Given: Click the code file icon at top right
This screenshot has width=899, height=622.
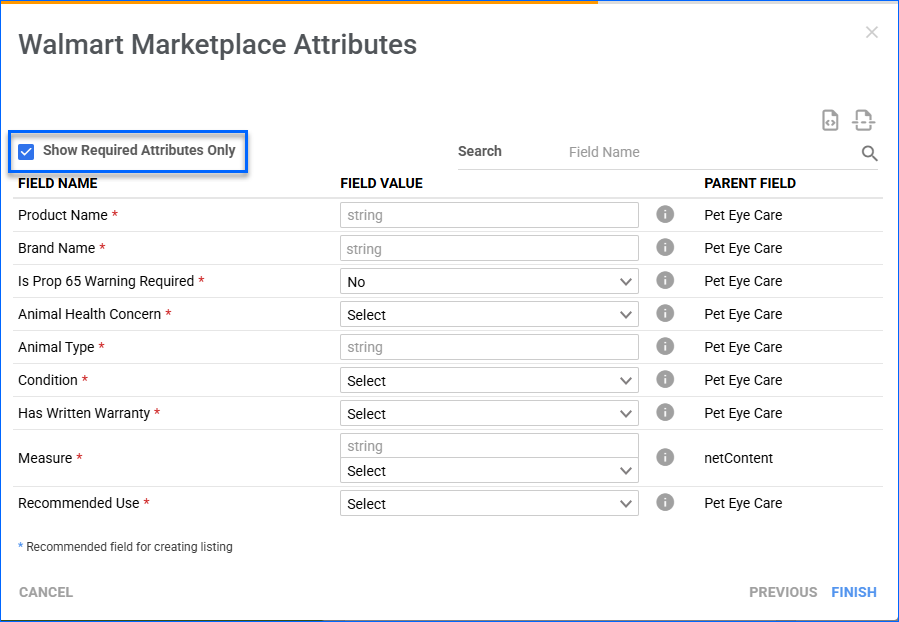Looking at the screenshot, I should 830,120.
